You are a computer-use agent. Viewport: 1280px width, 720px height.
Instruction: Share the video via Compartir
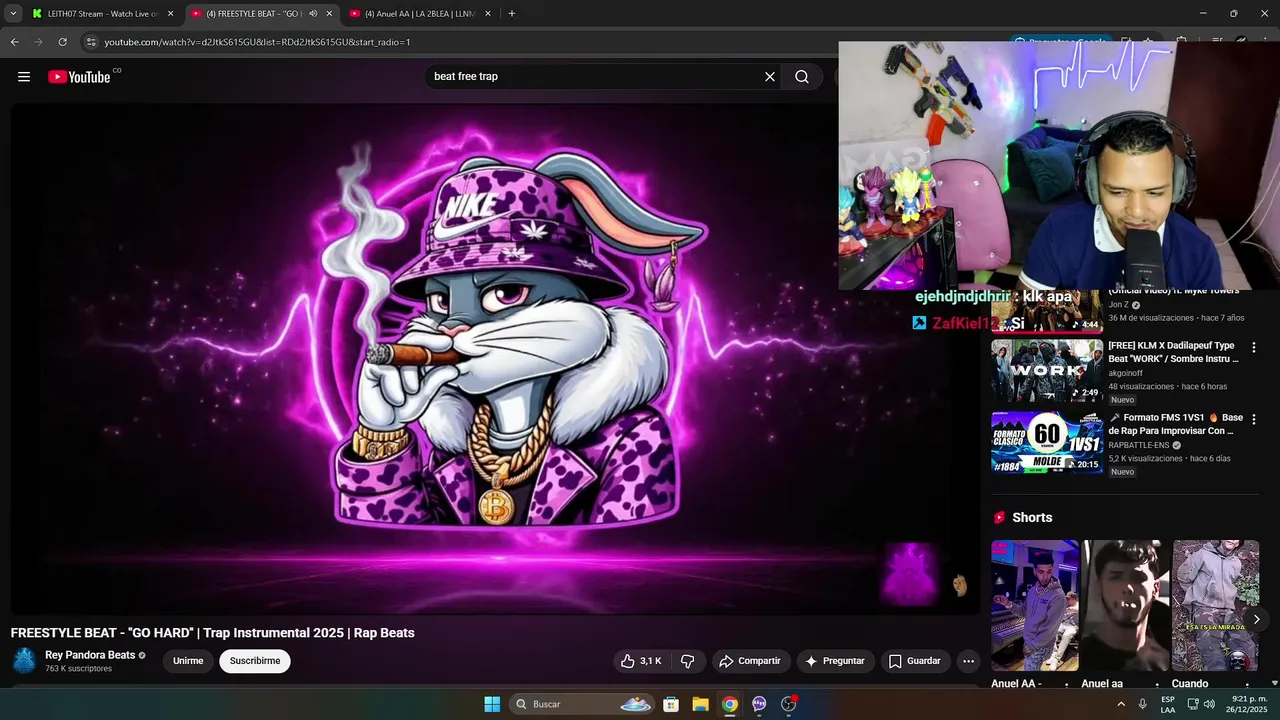751,661
